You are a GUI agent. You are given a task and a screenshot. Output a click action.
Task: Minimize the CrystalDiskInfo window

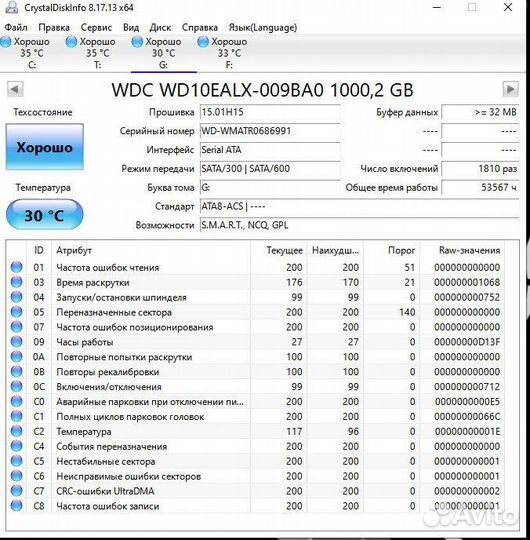437,7
